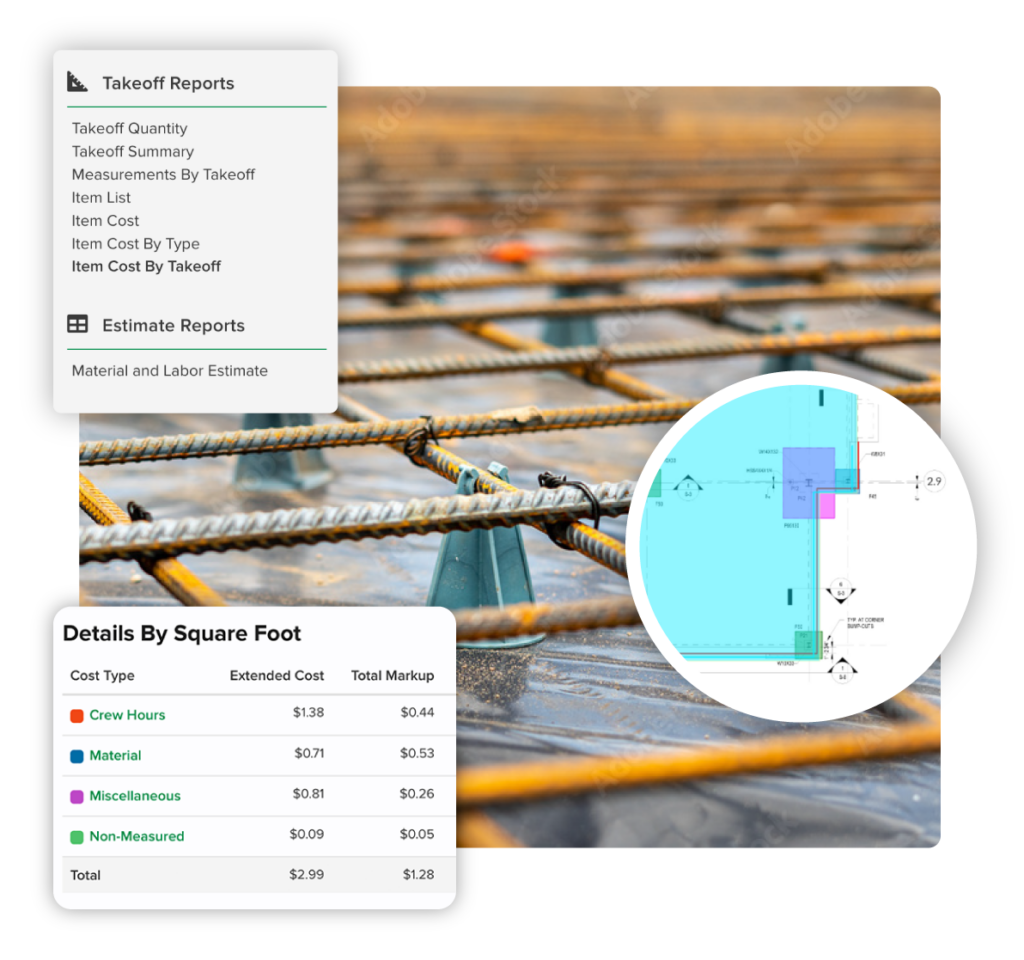Select the green Non-Measured color swatch
This screenshot has width=1024, height=960.
coord(76,837)
